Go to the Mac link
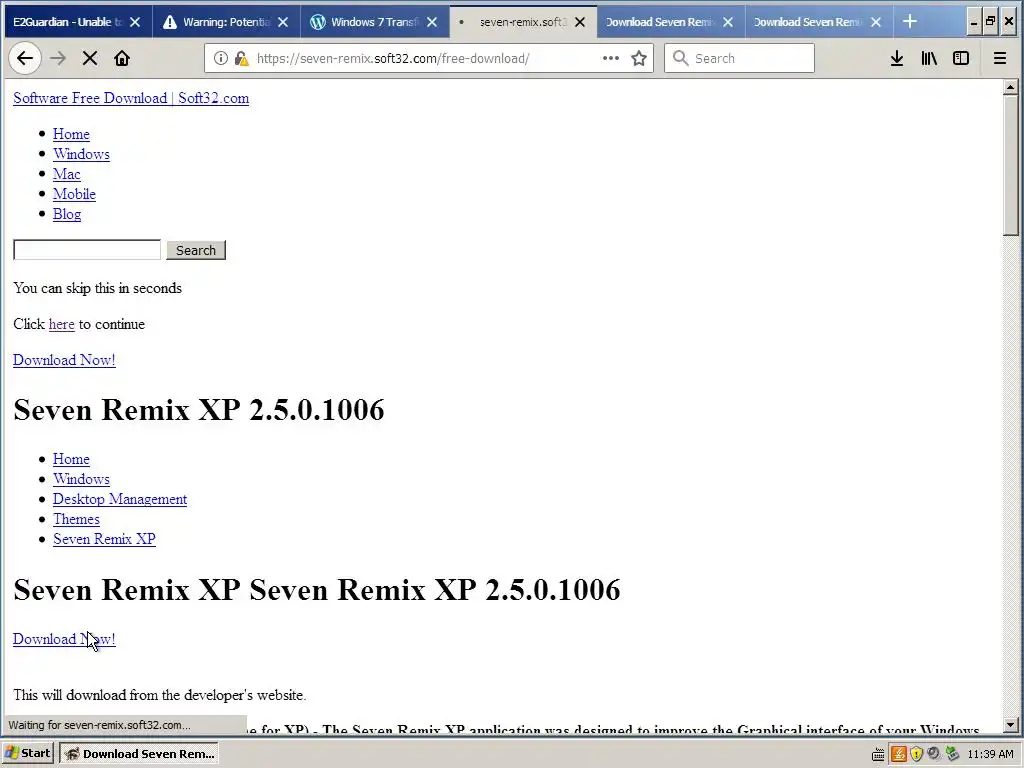This screenshot has height=768, width=1024. 67,174
